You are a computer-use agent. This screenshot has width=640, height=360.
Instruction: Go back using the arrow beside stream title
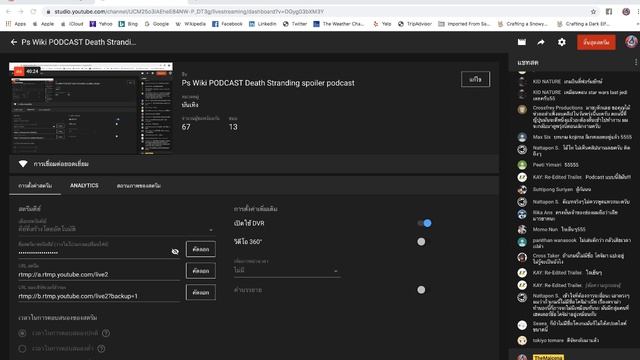click(14, 42)
